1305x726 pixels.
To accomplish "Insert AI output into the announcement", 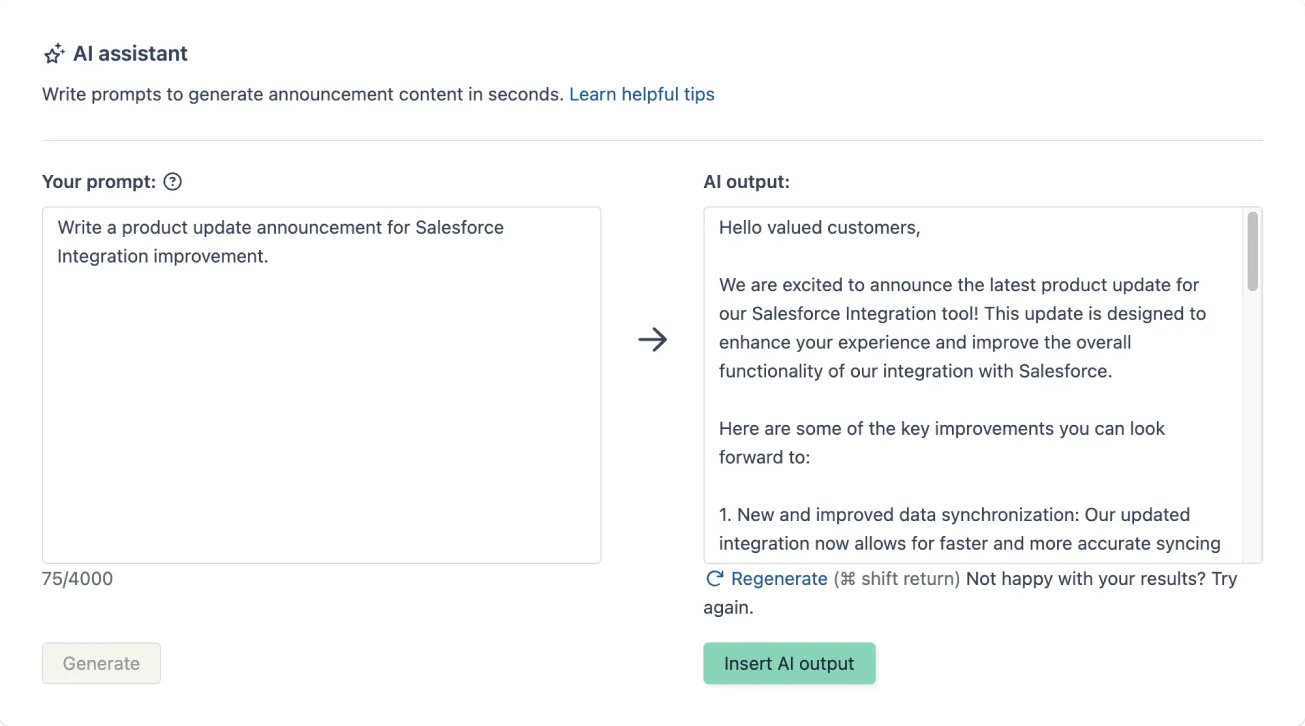I will coord(789,663).
